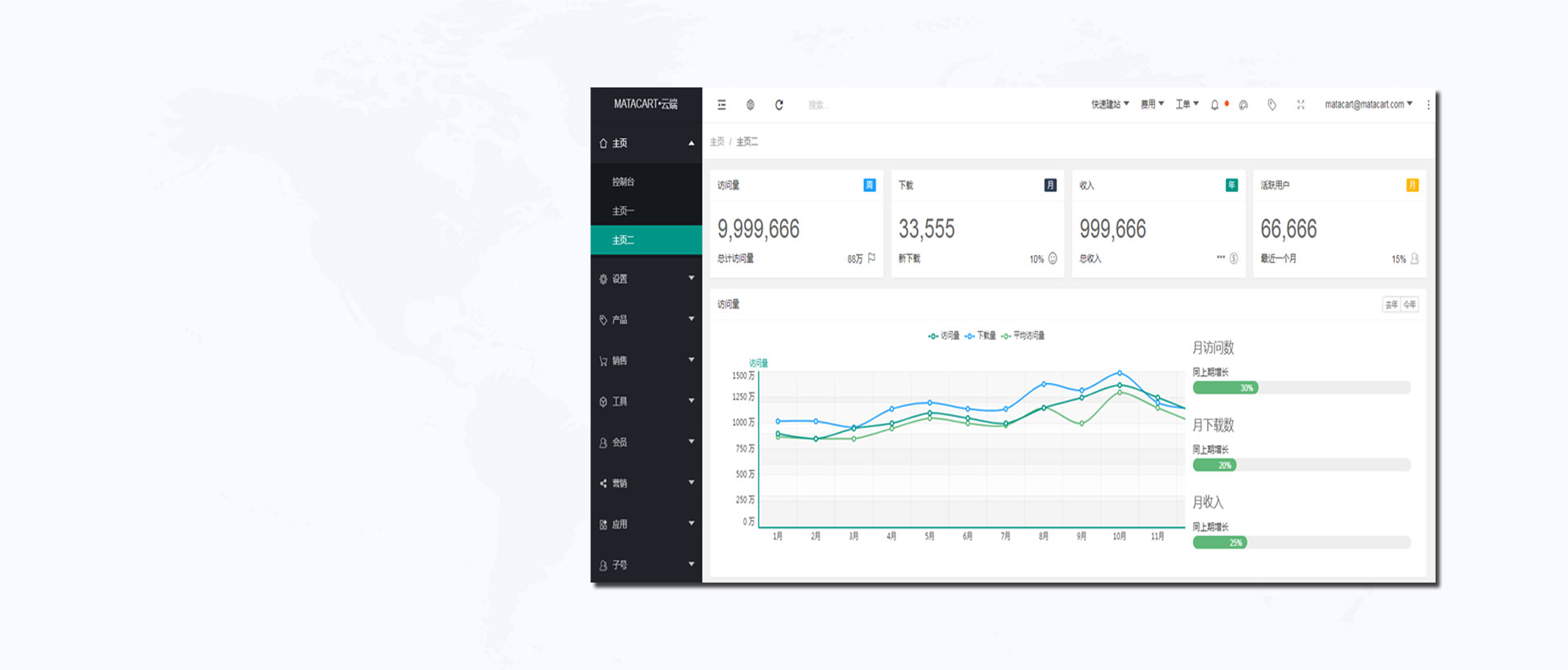Click the 主页 breadcrumb link
Viewport: 1568px width, 670px height.
pyautogui.click(x=717, y=142)
